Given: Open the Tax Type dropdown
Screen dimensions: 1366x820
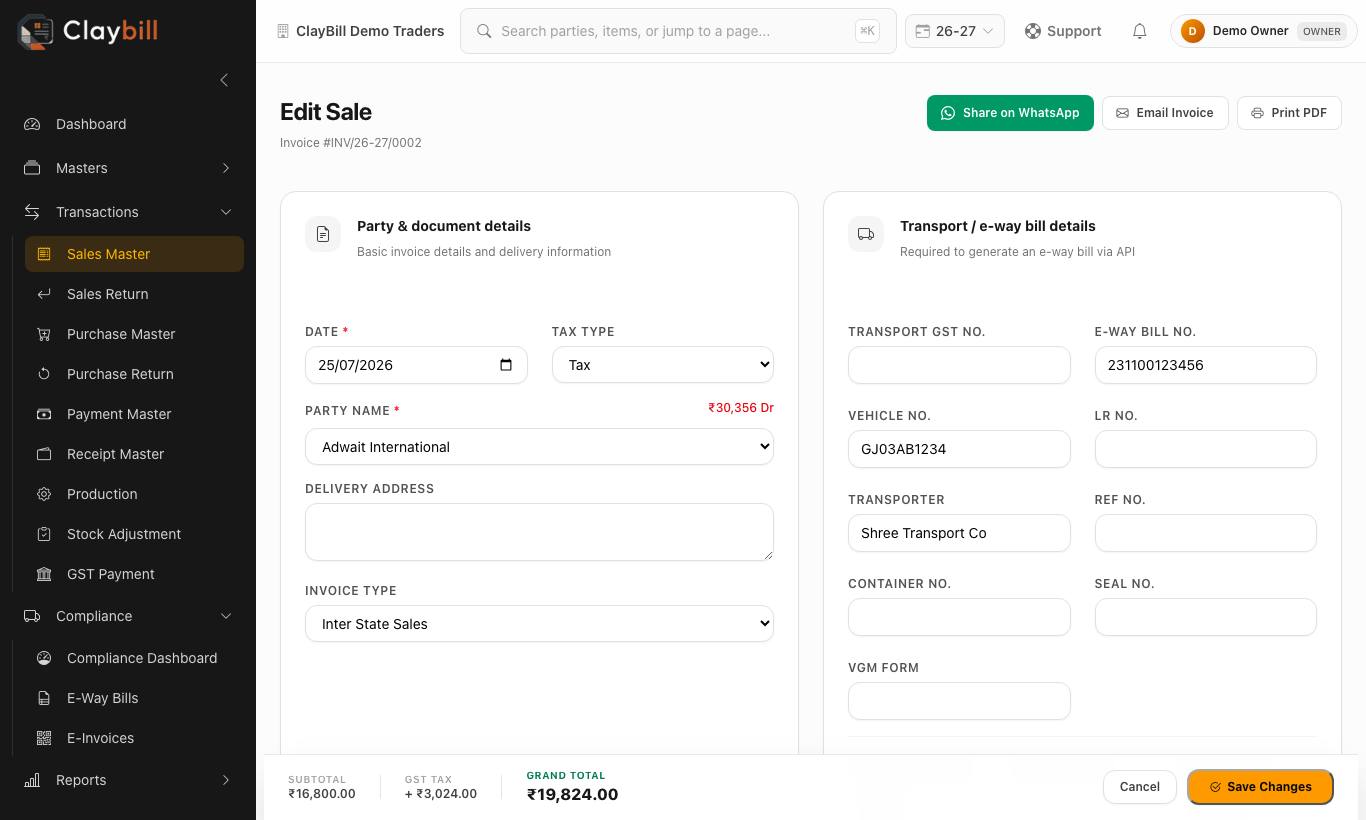Looking at the screenshot, I should tap(663, 365).
